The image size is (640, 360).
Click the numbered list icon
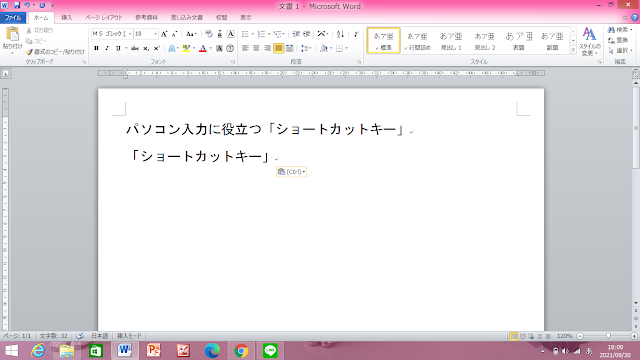pos(261,34)
